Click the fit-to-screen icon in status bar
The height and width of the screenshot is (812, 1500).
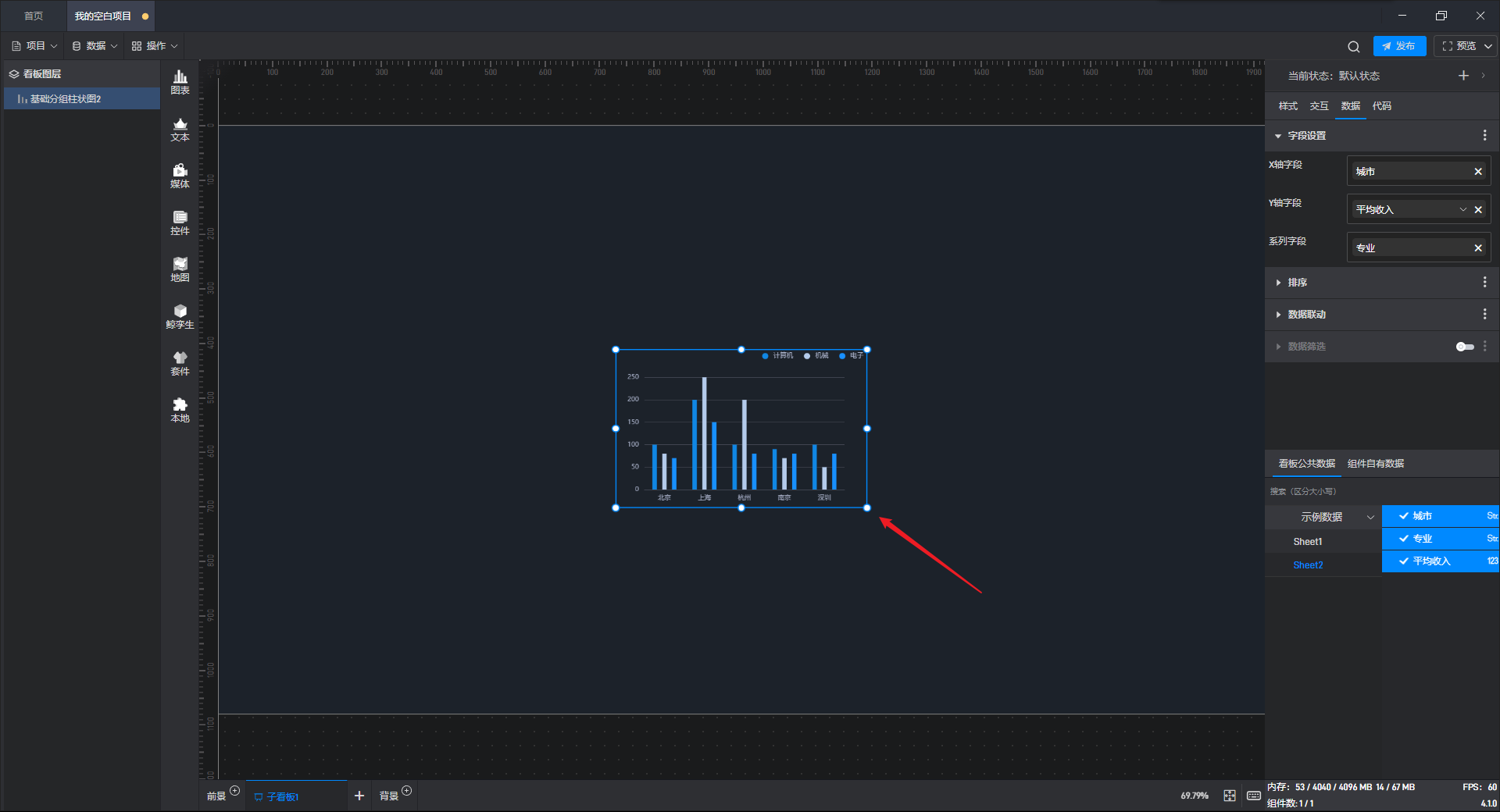pyautogui.click(x=1230, y=796)
